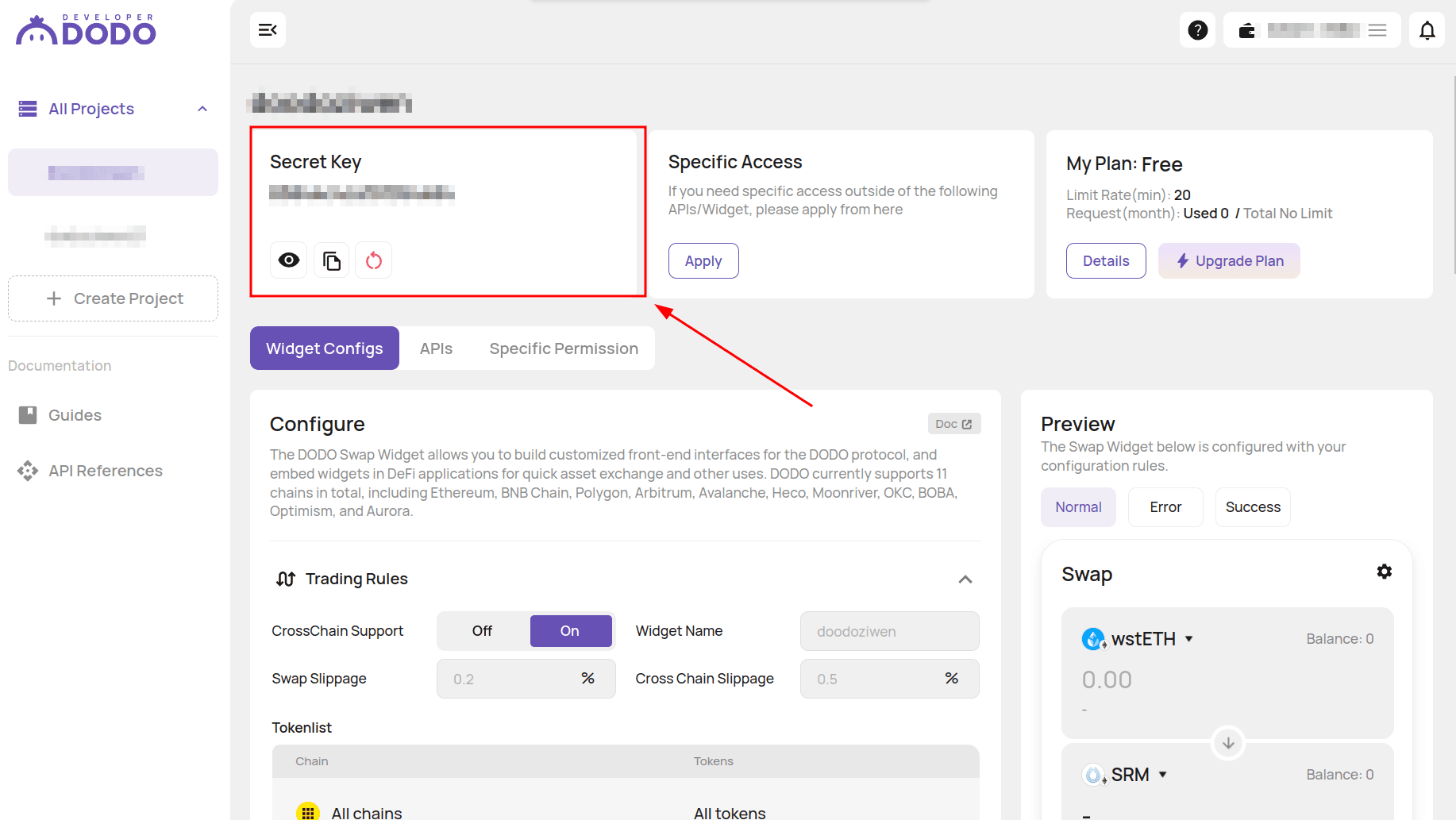
Task: Click the lightning bolt Upgrade icon
Action: pyautogui.click(x=1183, y=260)
